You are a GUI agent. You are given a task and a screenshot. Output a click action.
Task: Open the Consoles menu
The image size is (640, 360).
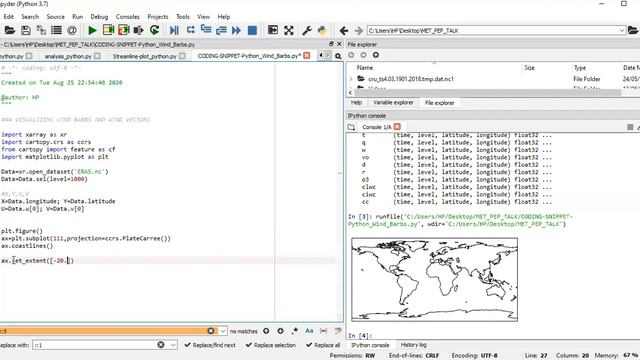tap(128, 17)
